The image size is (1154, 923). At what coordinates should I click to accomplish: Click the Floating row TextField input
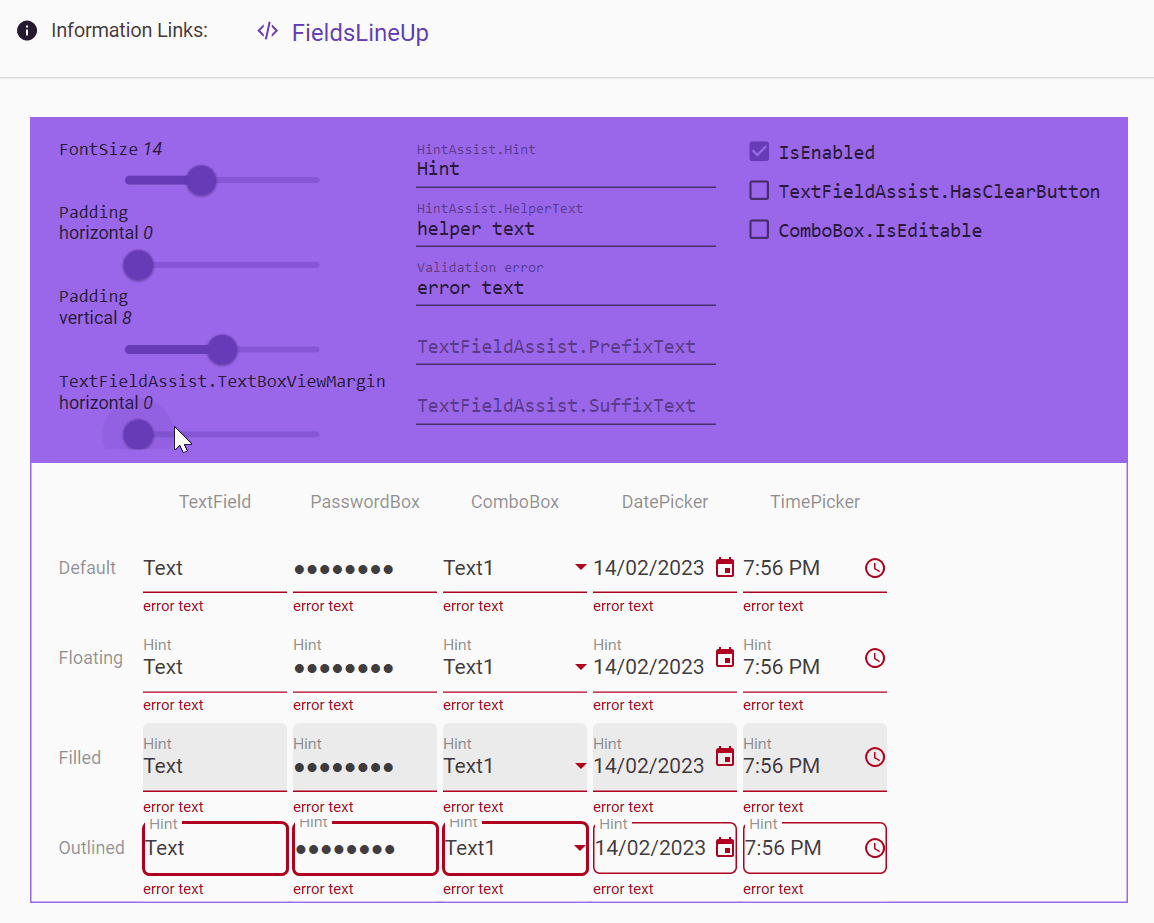coord(215,667)
